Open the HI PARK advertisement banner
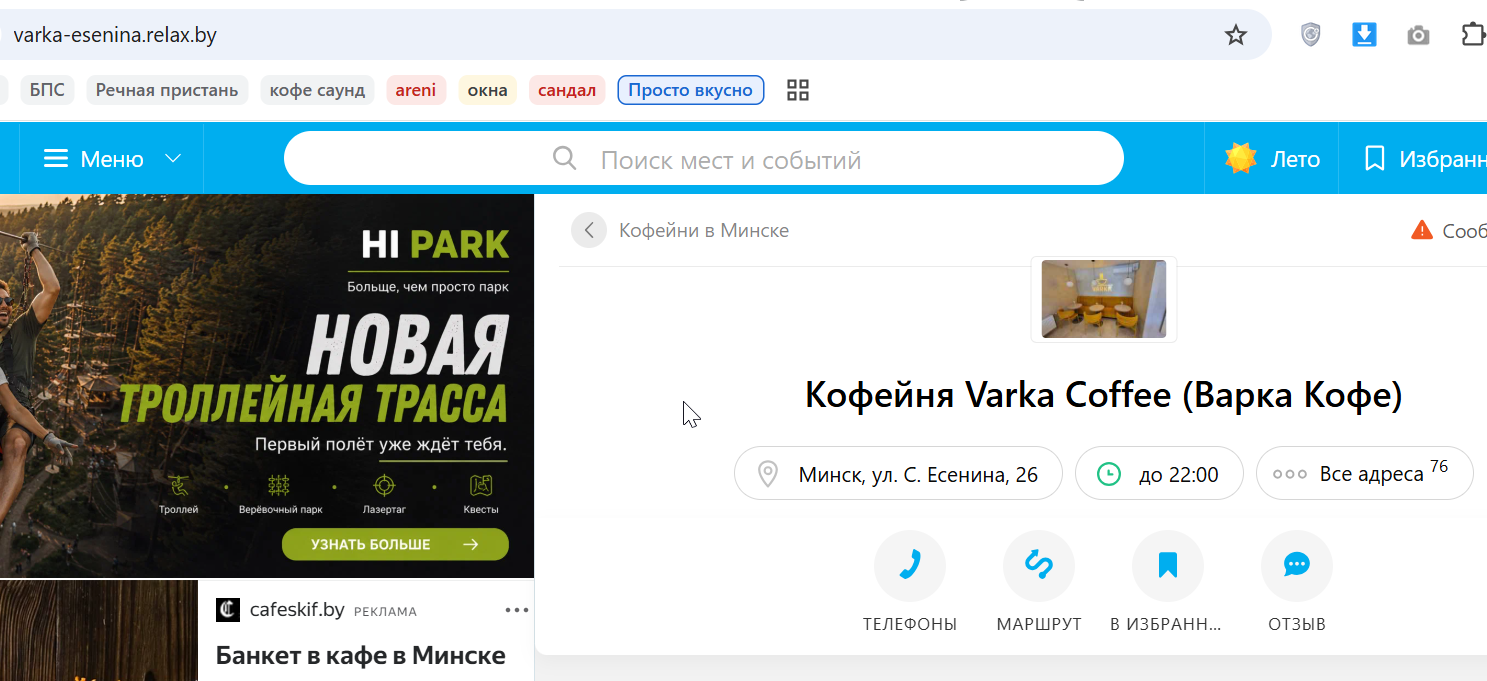 pyautogui.click(x=267, y=386)
